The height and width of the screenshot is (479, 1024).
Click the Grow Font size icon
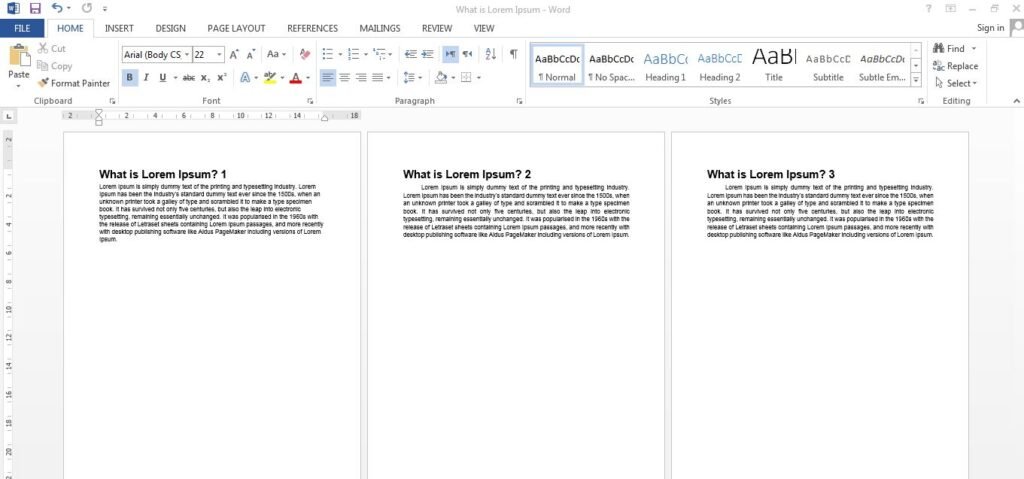point(235,54)
